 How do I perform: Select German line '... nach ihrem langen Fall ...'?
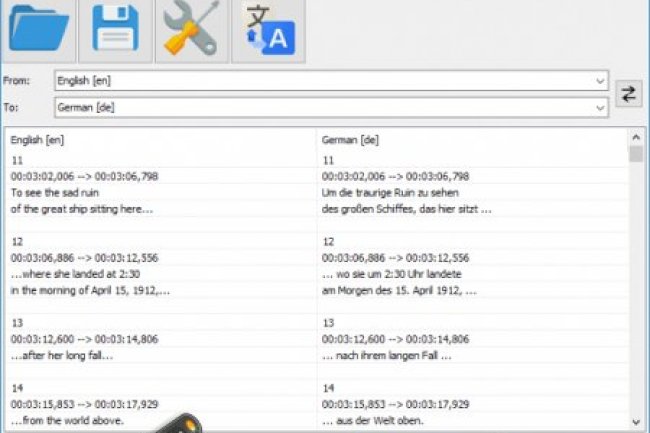[387, 356]
